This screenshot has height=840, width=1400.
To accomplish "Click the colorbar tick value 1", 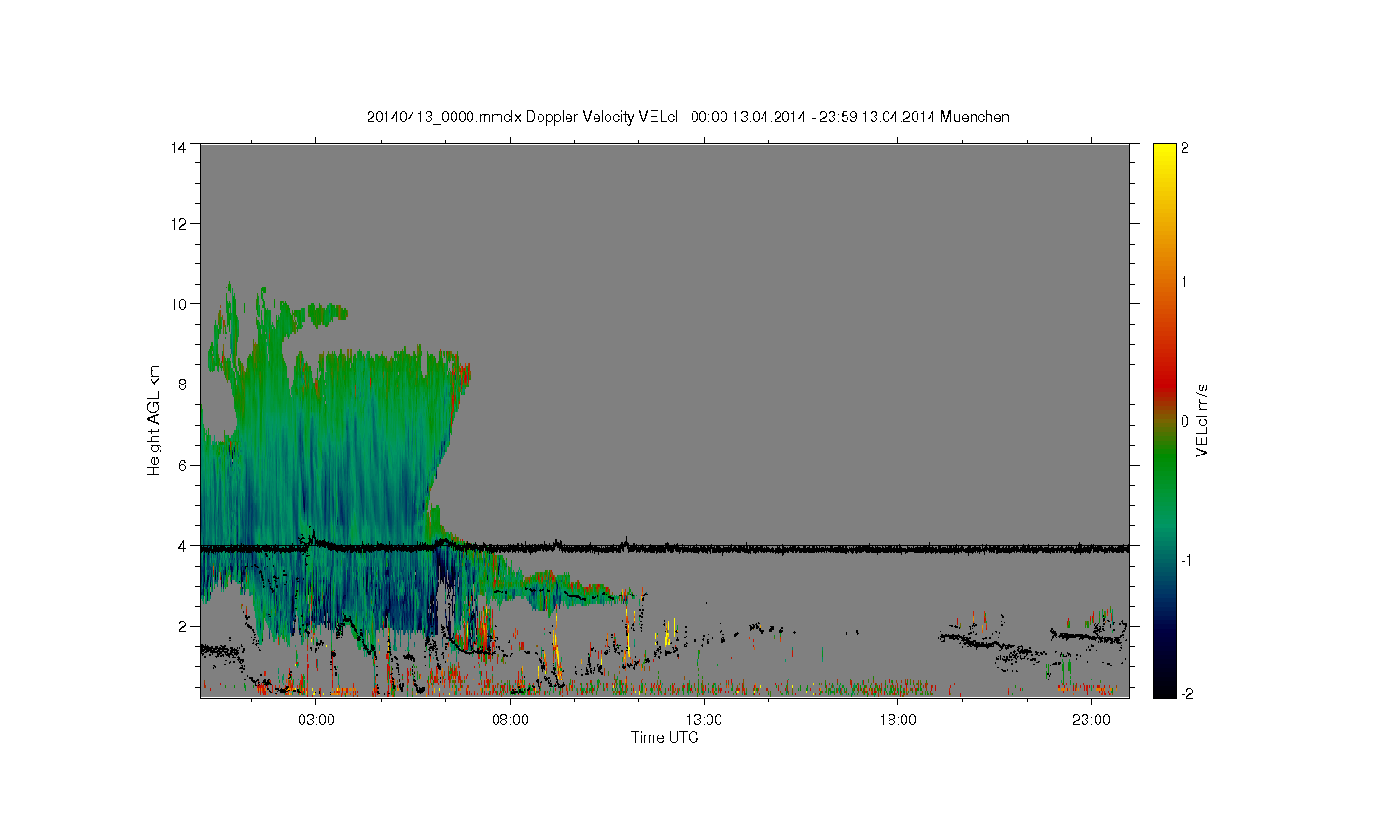I will [x=1184, y=282].
